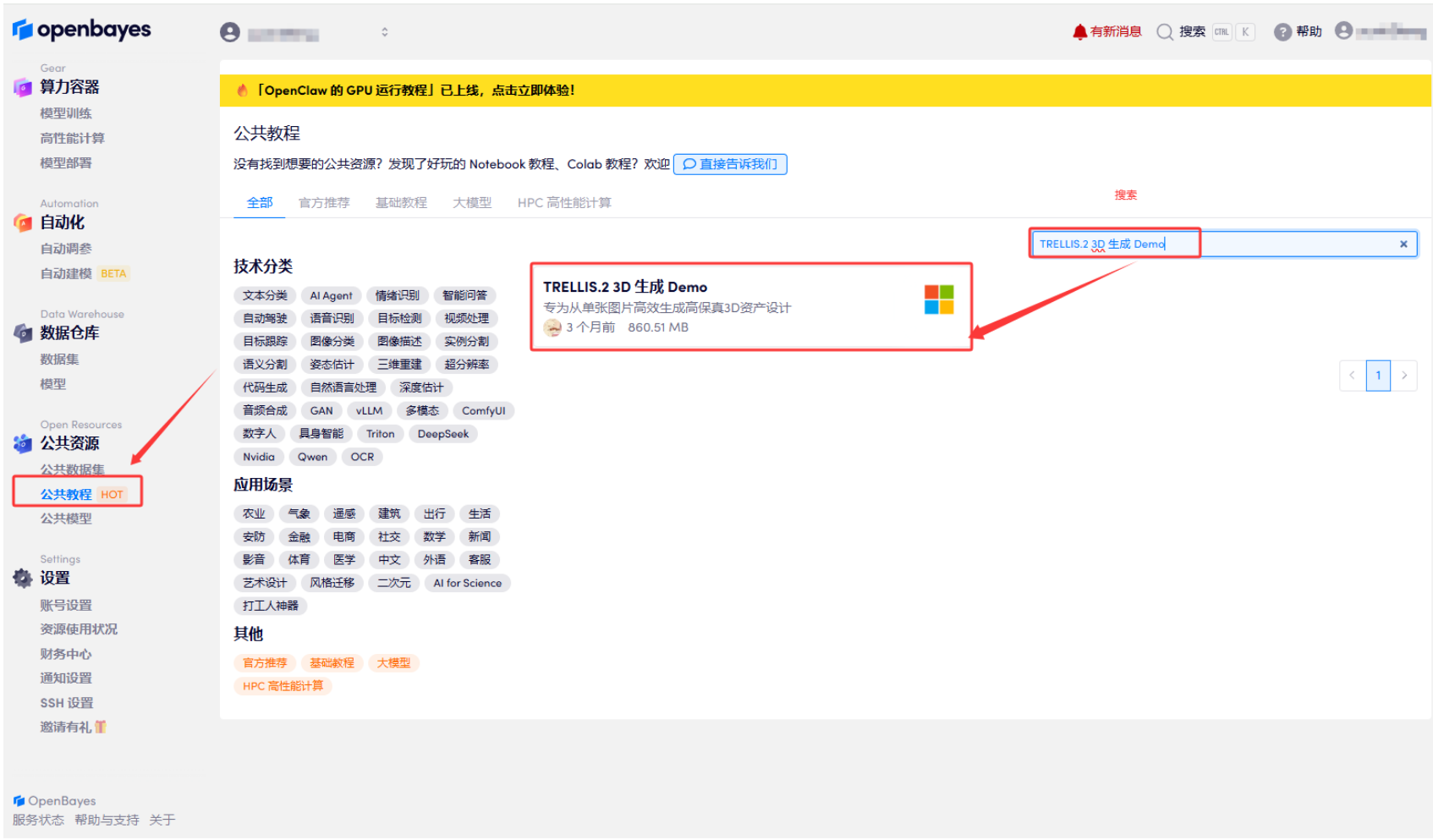Viewport: 1433px width, 840px height.
Task: Open the 服务状态 footer link
Action: (38, 821)
